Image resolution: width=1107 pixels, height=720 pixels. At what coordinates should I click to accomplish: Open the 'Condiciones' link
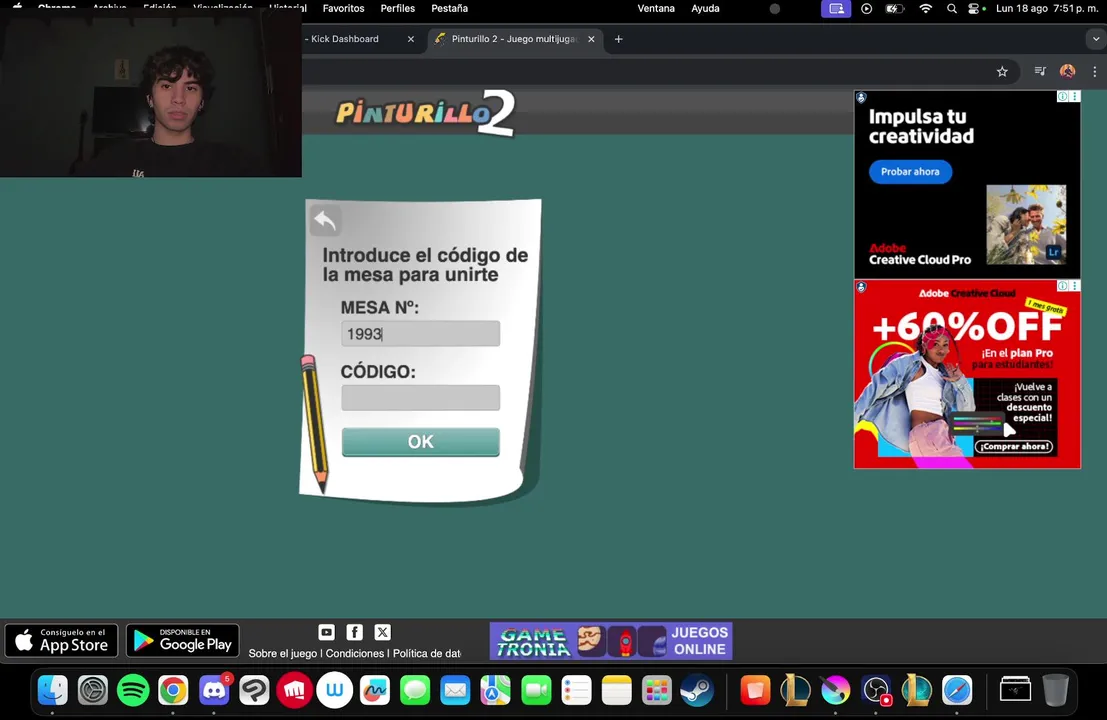click(354, 654)
